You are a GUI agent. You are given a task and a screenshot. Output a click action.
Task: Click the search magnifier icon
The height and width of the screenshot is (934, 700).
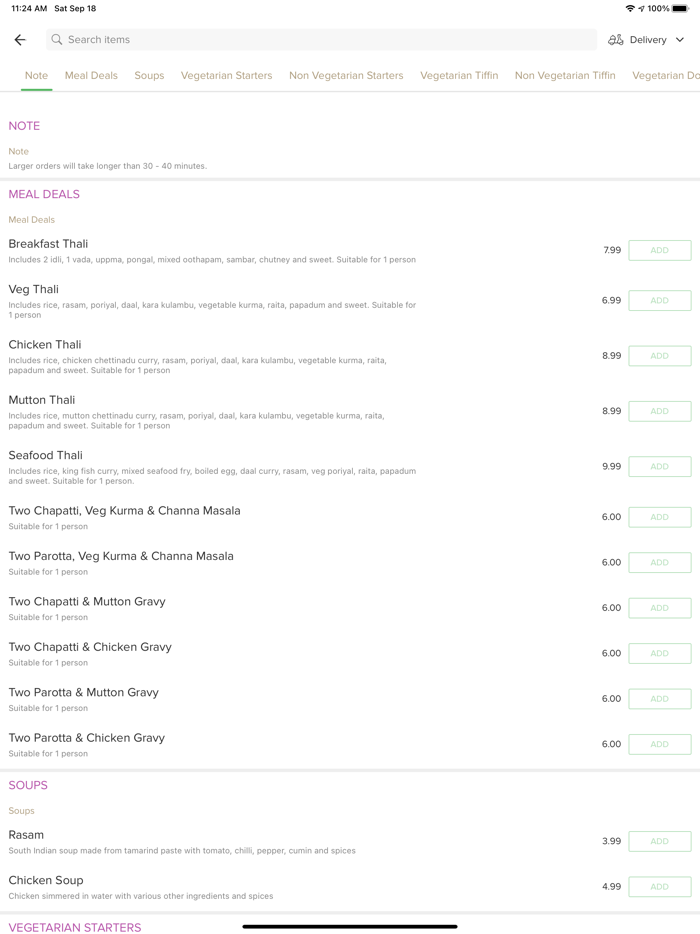pyautogui.click(x=57, y=39)
